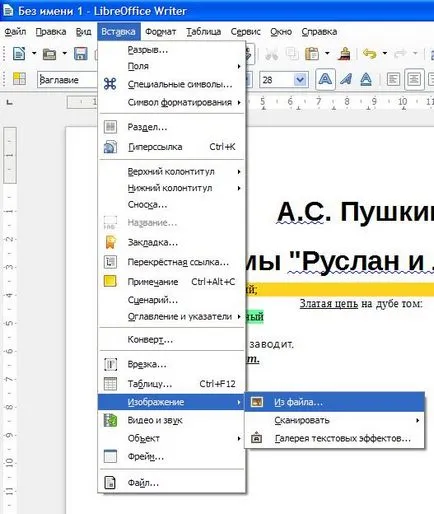Click the vertical ruler at mark 5

9,323
